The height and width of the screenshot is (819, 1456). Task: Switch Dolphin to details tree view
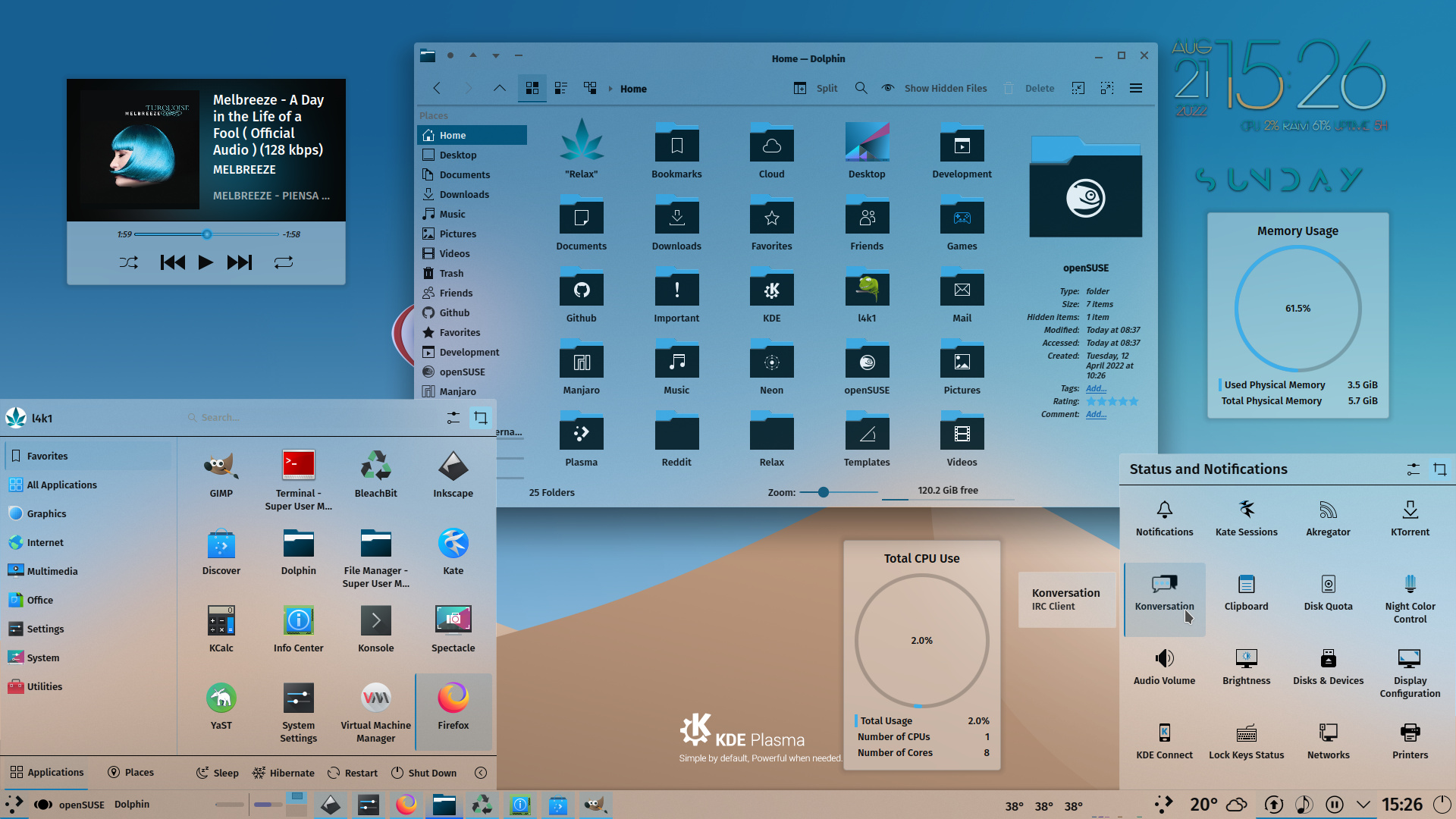tap(590, 88)
